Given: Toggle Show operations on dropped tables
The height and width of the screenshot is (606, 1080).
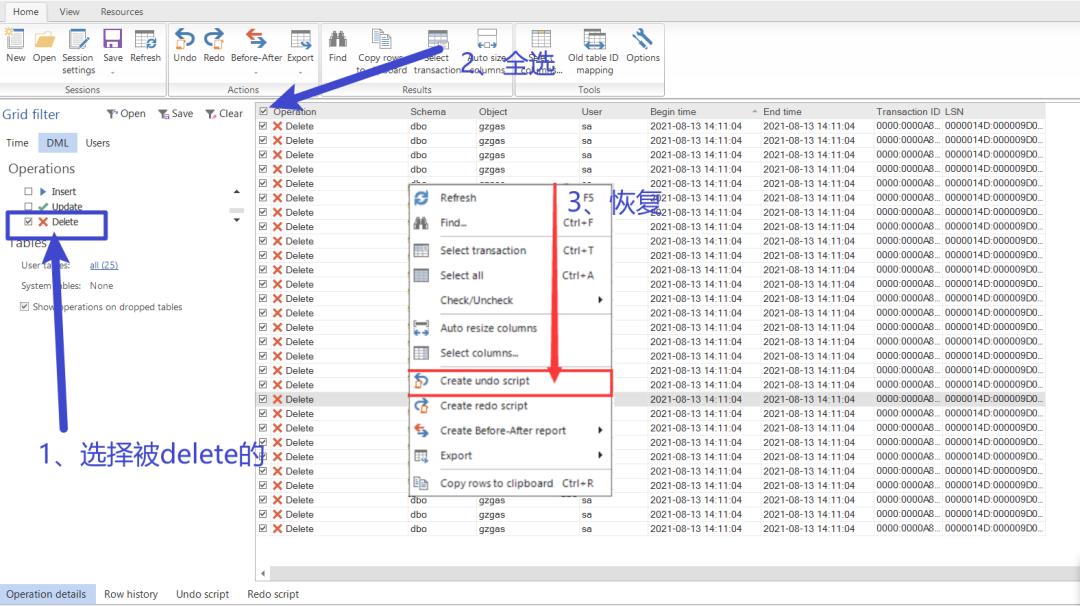Looking at the screenshot, I should tap(25, 306).
